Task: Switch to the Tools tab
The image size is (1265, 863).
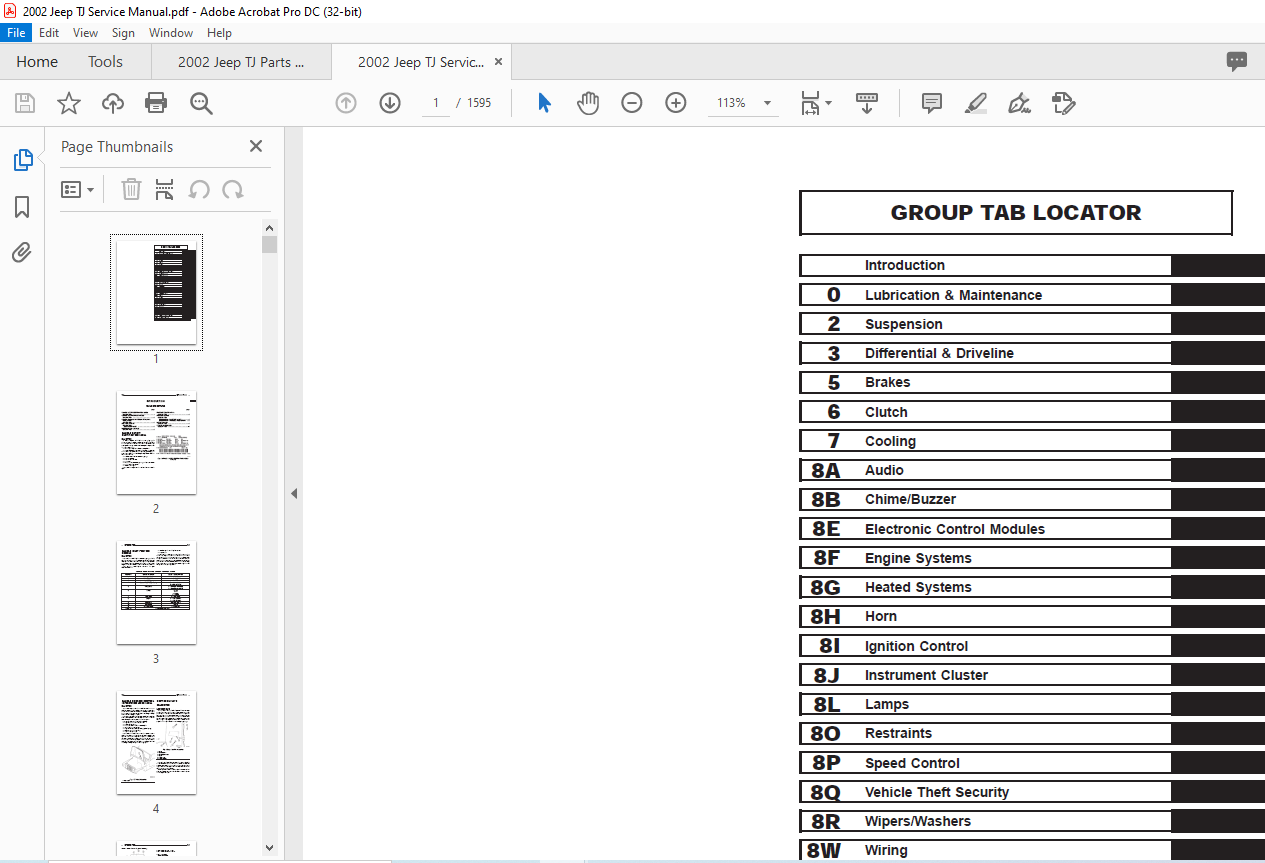Action: [105, 62]
